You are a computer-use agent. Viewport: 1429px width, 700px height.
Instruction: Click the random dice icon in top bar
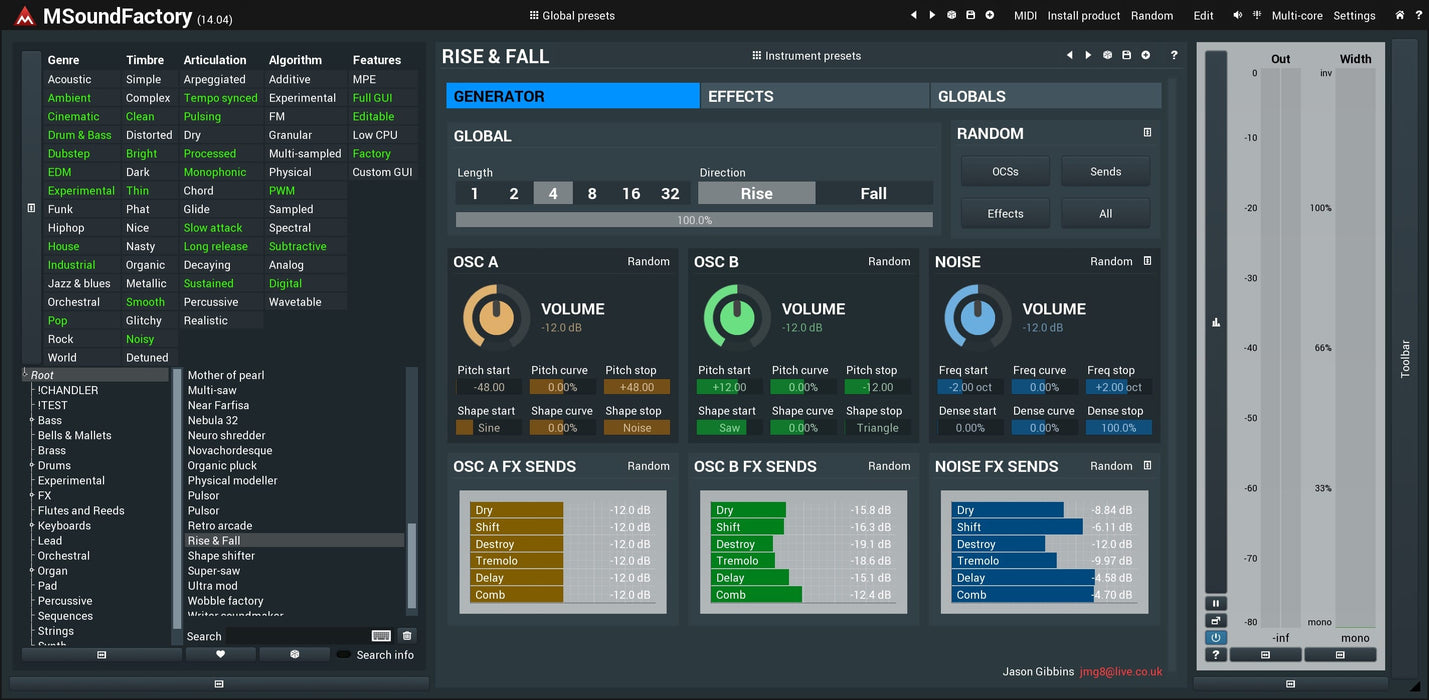pyautogui.click(x=951, y=15)
